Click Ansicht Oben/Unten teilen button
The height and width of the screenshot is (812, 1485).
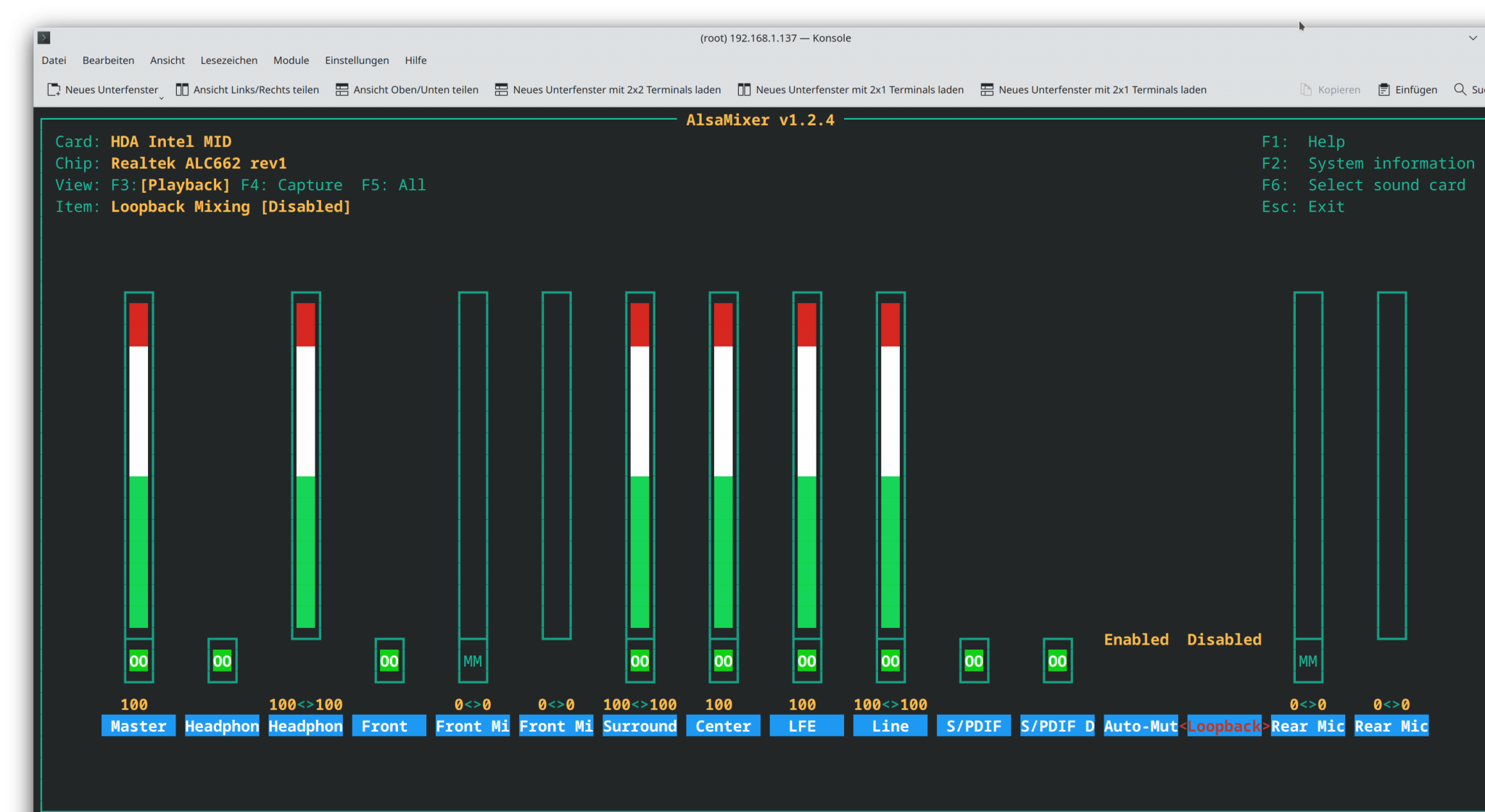tap(408, 90)
